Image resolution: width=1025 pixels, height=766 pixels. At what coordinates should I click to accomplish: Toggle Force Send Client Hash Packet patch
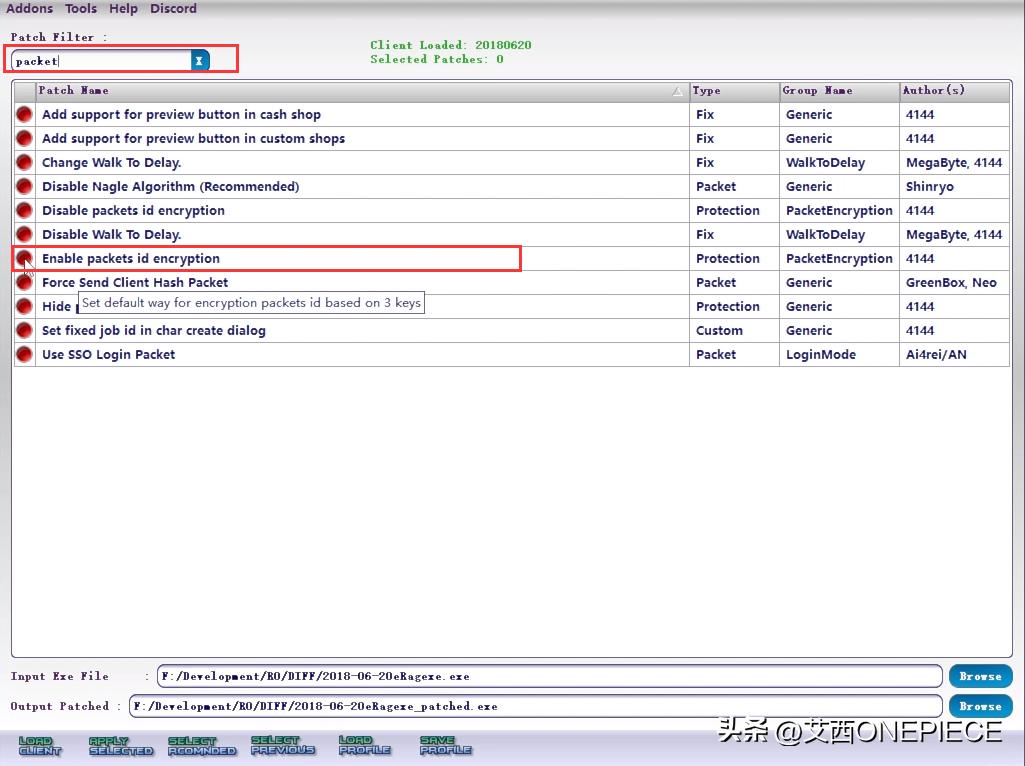(24, 283)
